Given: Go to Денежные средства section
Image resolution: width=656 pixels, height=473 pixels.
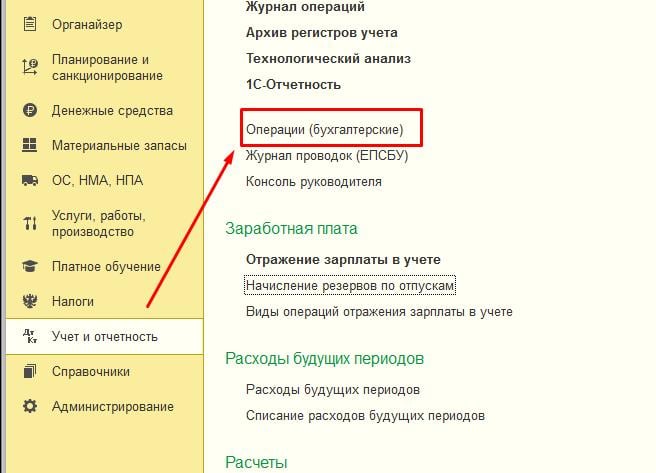Looking at the screenshot, I should (x=112, y=110).
